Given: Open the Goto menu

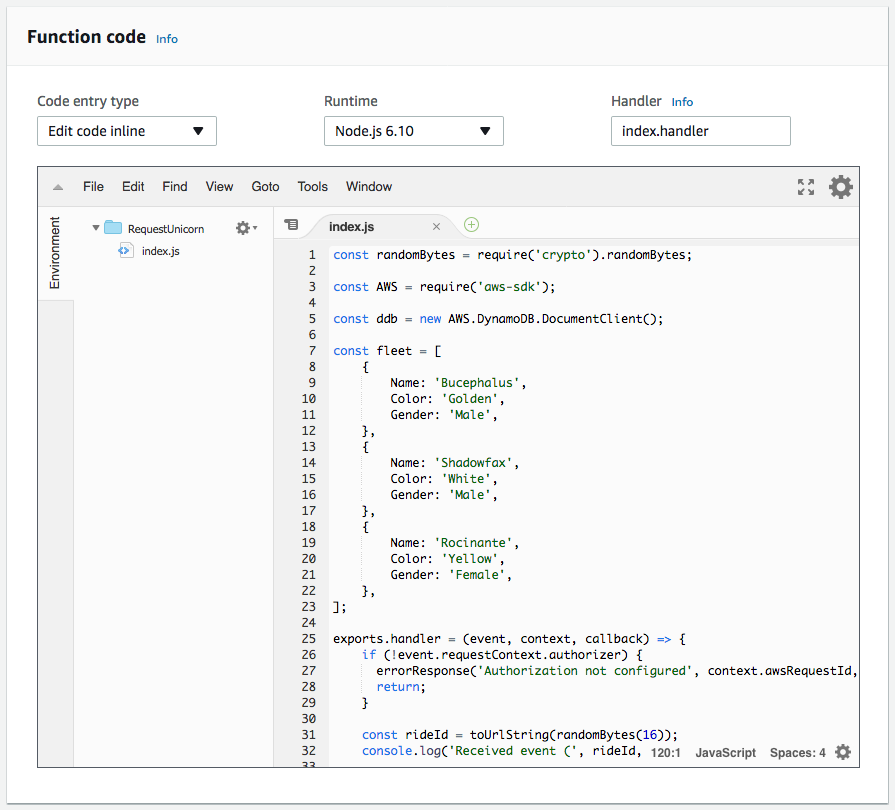Looking at the screenshot, I should (265, 187).
